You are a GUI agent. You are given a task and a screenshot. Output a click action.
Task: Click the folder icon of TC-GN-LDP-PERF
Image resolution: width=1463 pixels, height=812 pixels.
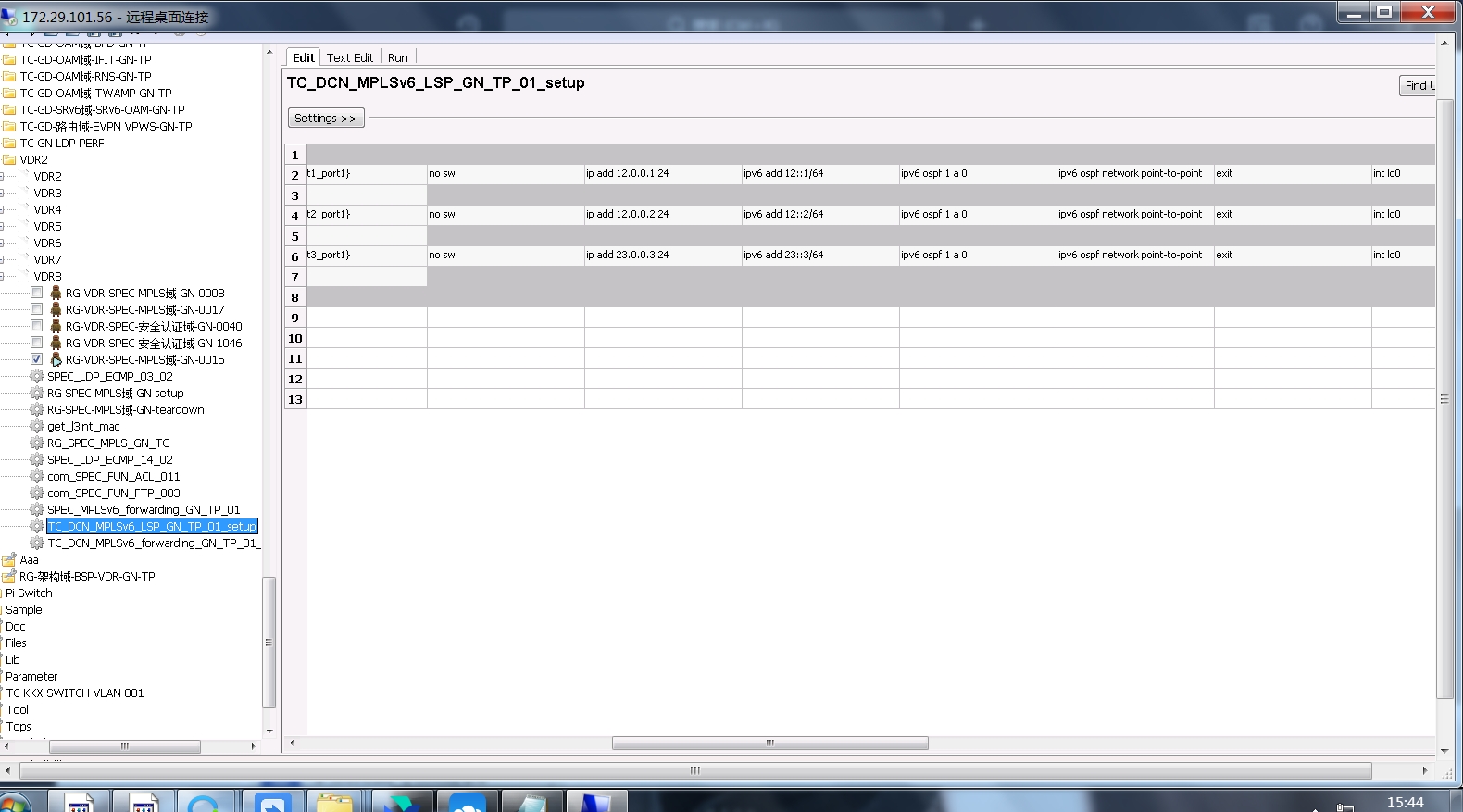click(x=9, y=143)
